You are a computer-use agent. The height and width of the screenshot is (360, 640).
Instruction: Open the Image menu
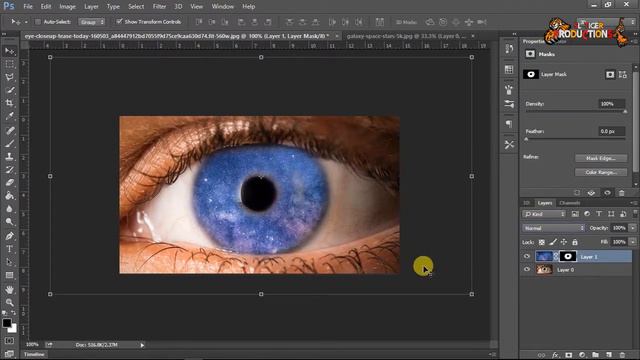(x=67, y=7)
